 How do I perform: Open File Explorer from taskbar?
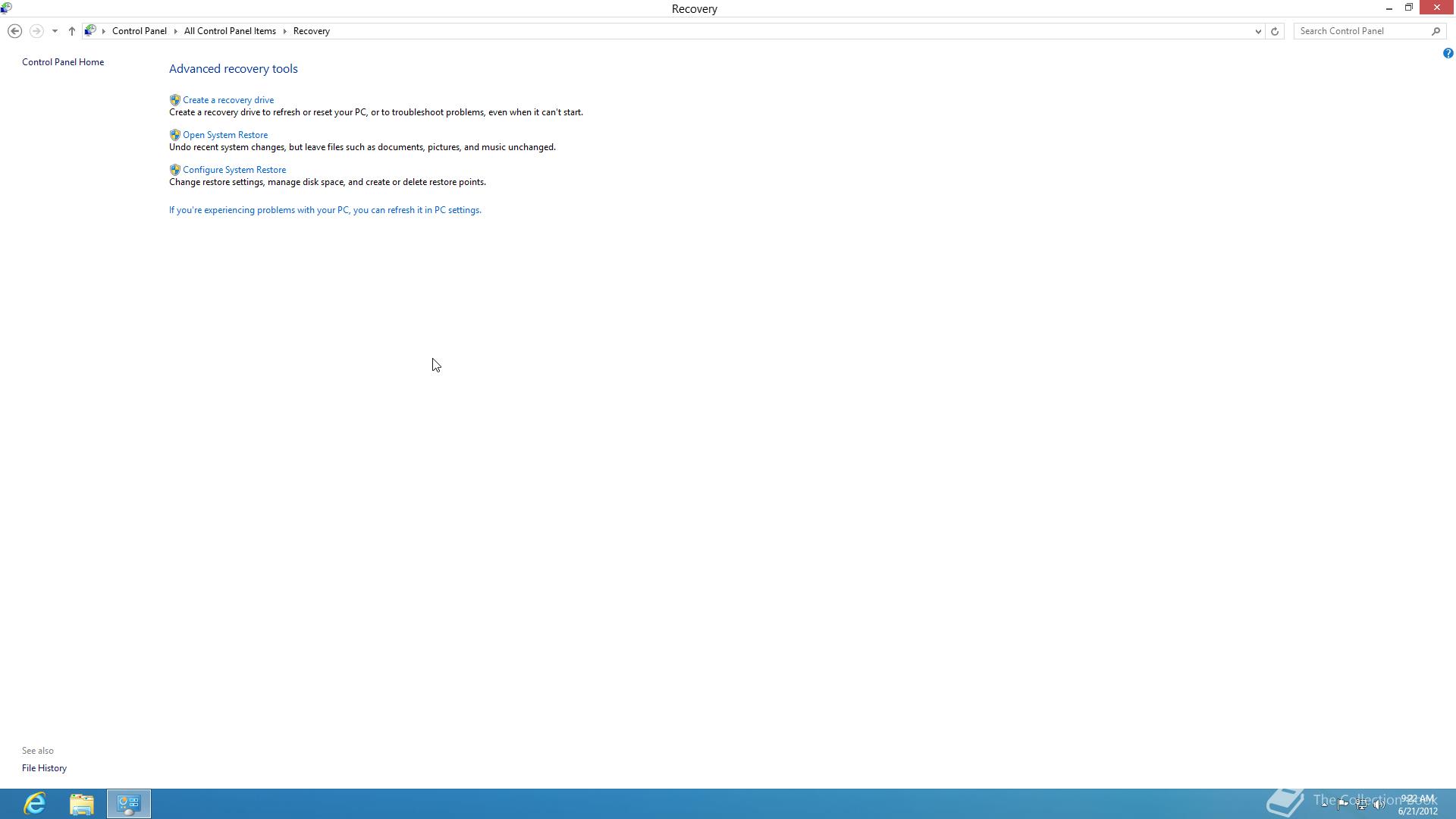(82, 803)
